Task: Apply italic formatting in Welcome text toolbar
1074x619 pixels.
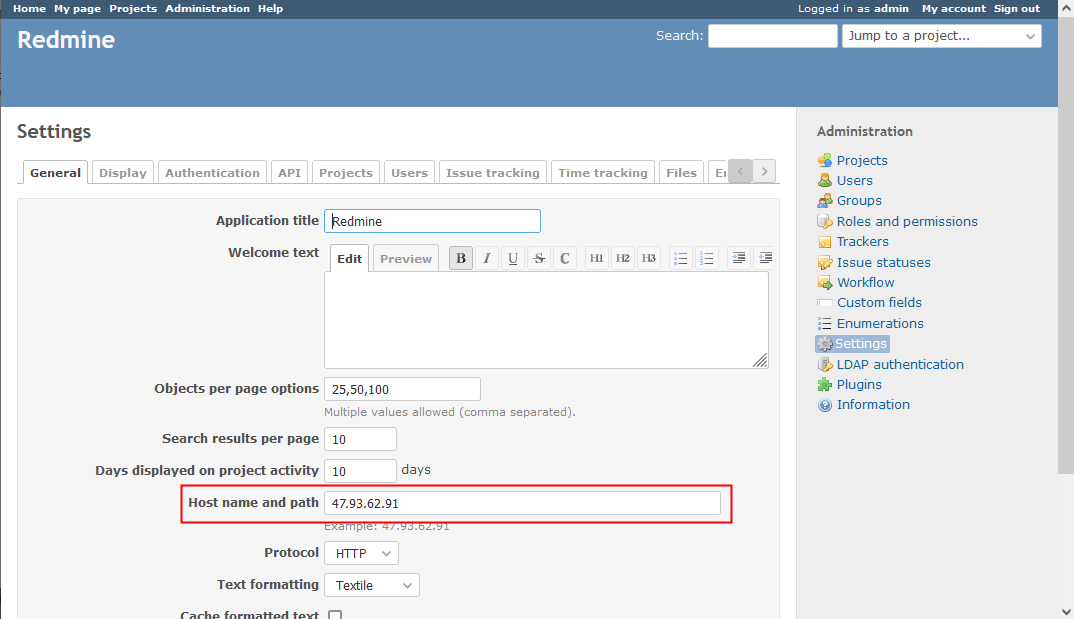Action: point(487,258)
